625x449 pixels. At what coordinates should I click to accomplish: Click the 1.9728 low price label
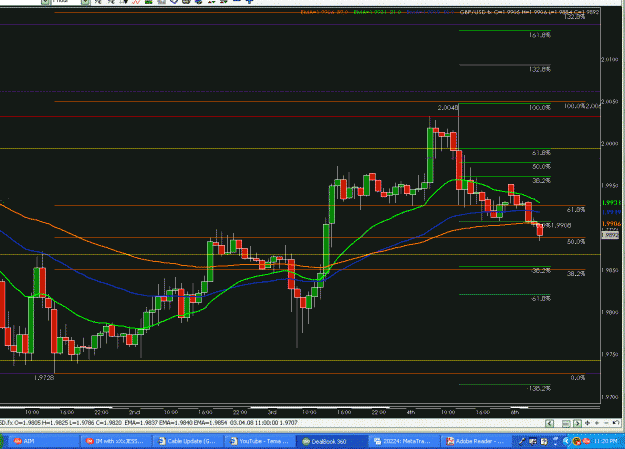[44, 378]
